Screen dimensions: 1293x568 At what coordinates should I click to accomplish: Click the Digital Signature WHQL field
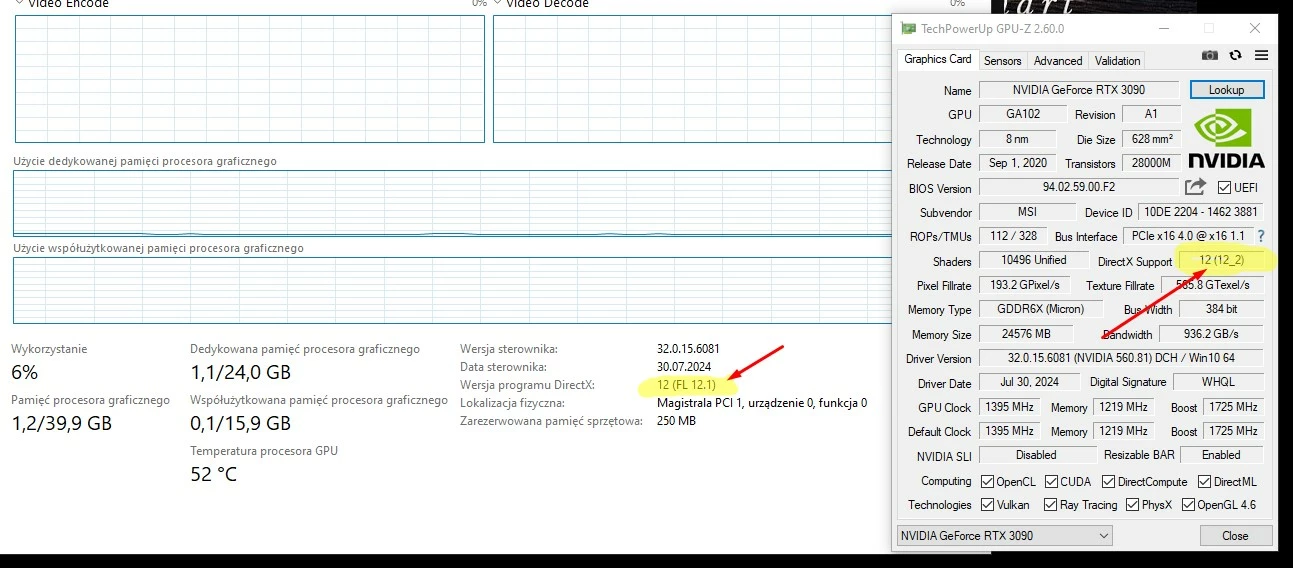coord(1219,382)
